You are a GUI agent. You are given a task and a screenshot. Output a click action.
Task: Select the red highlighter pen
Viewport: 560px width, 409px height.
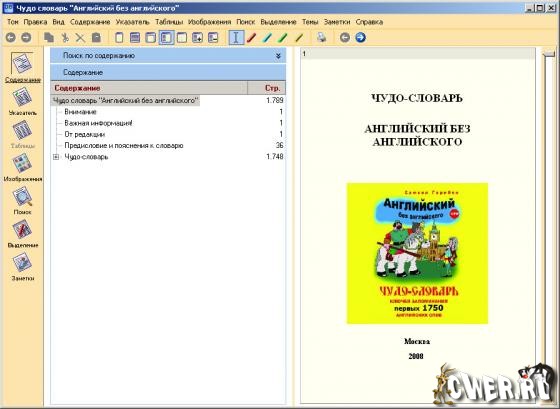click(251, 38)
